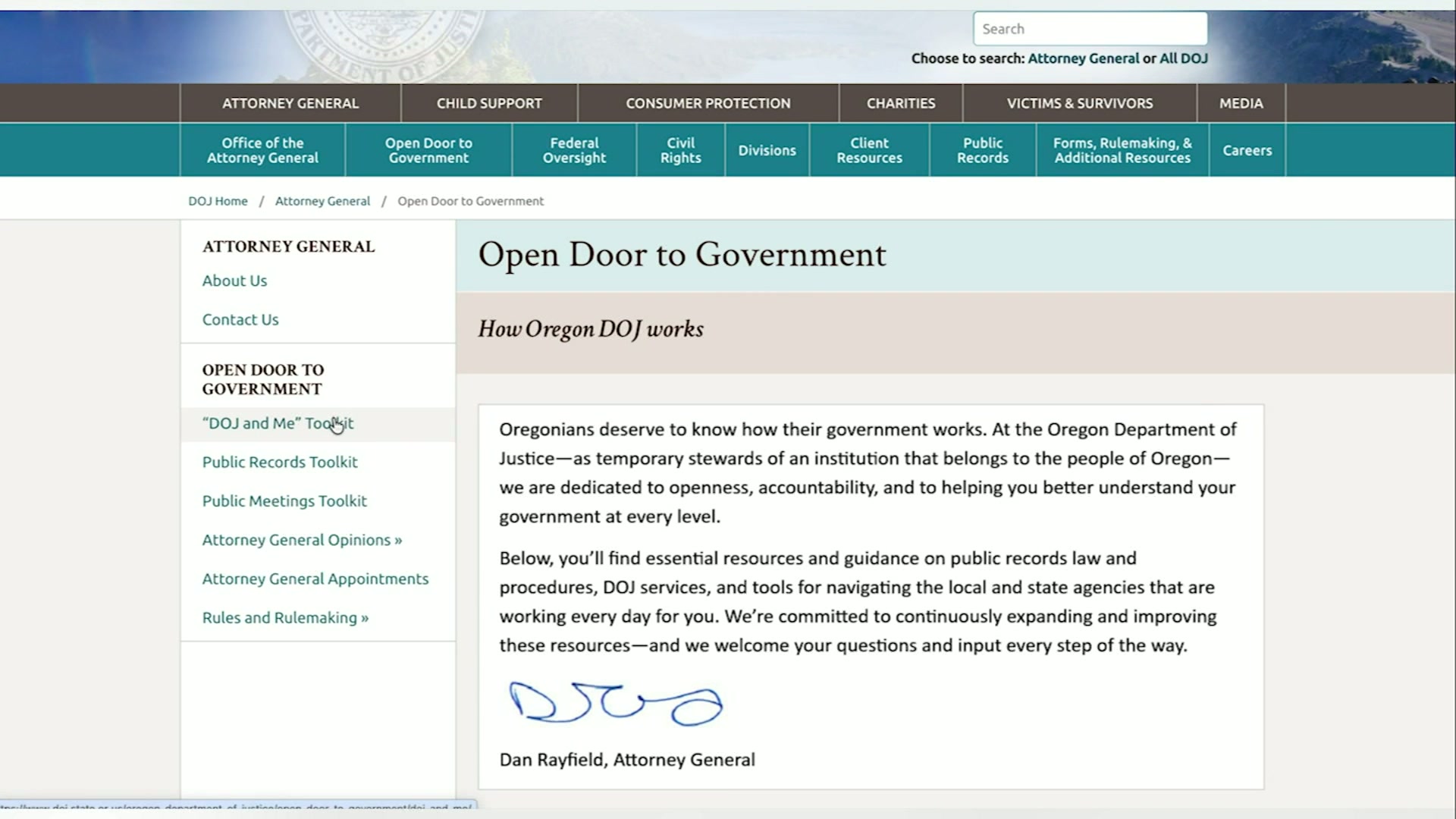Choose Attorney General search scope link
The image size is (1456, 819).
pos(1083,58)
